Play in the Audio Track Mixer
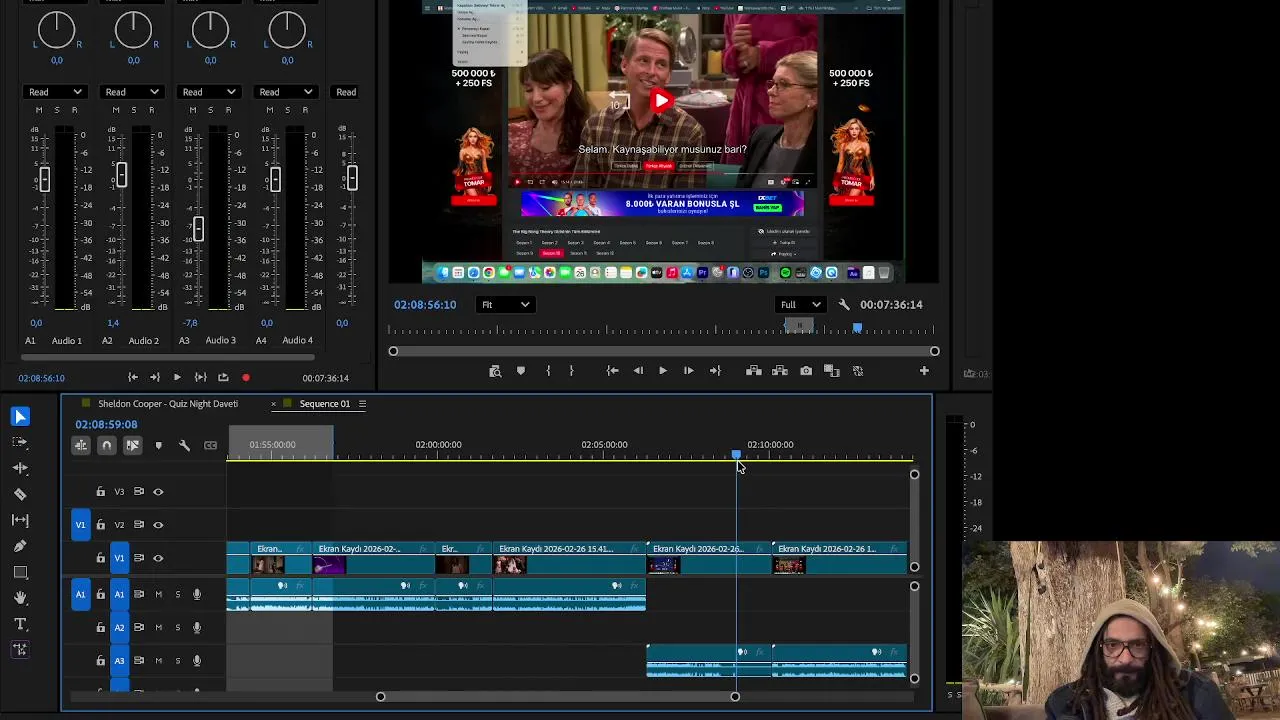Viewport: 1280px width, 720px height. point(177,378)
